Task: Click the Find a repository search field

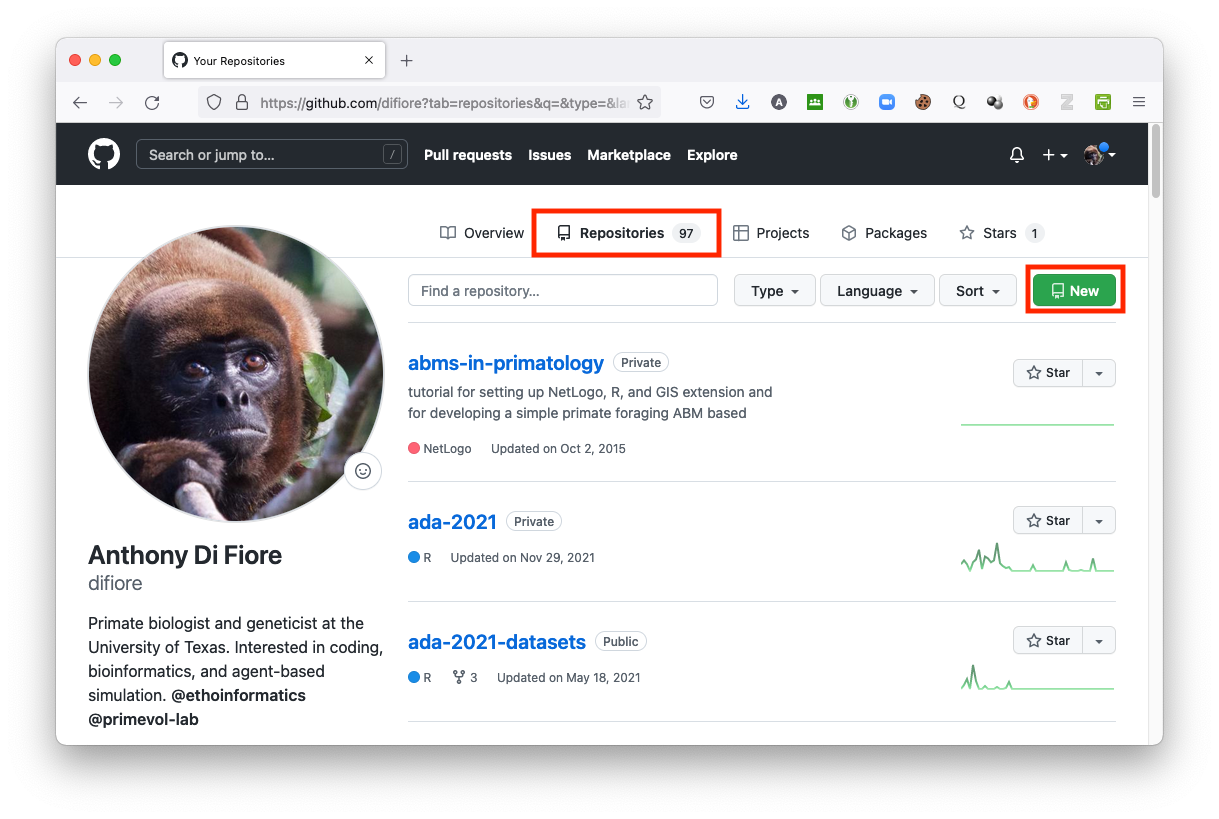Action: tap(562, 291)
